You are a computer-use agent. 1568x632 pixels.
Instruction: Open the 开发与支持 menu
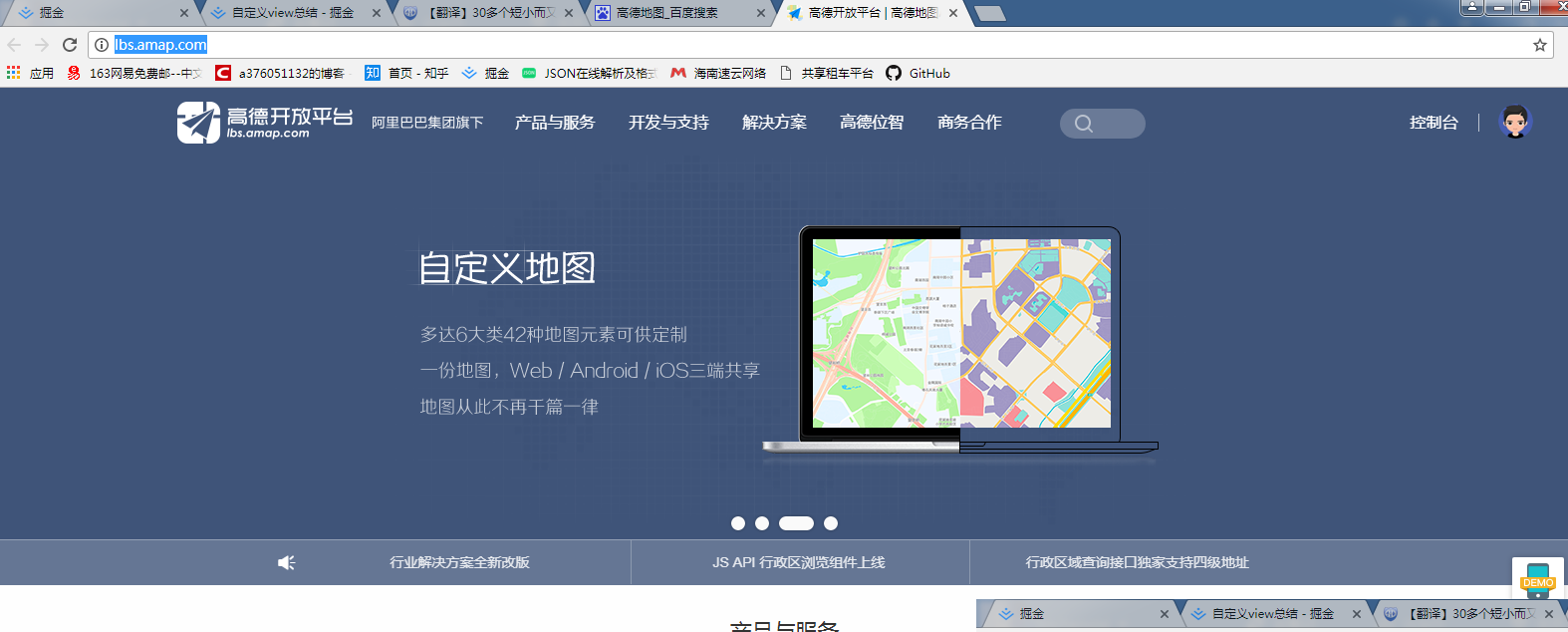coord(668,122)
